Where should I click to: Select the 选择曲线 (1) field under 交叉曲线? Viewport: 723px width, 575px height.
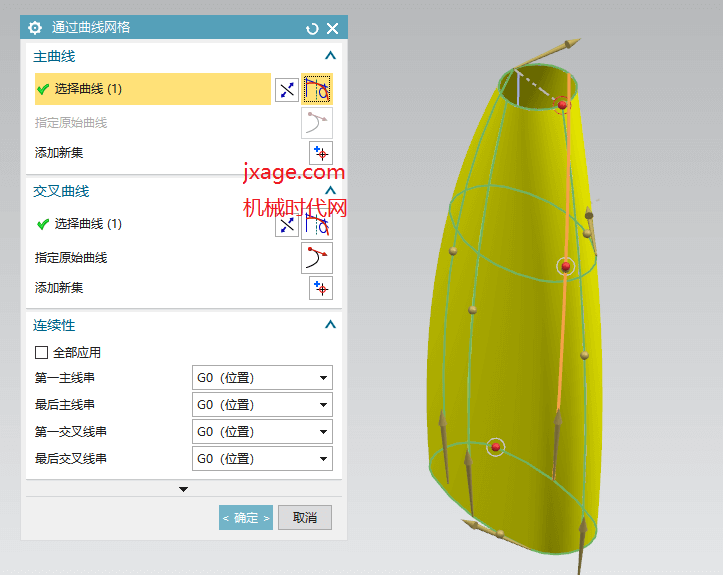point(153,224)
